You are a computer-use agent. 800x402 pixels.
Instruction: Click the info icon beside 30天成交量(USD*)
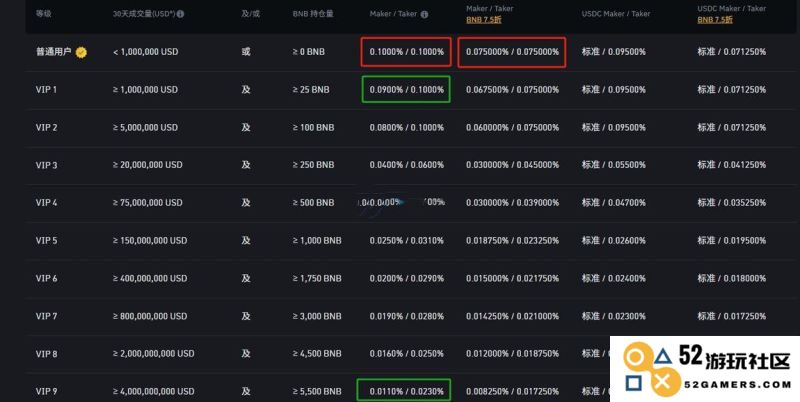[180, 14]
